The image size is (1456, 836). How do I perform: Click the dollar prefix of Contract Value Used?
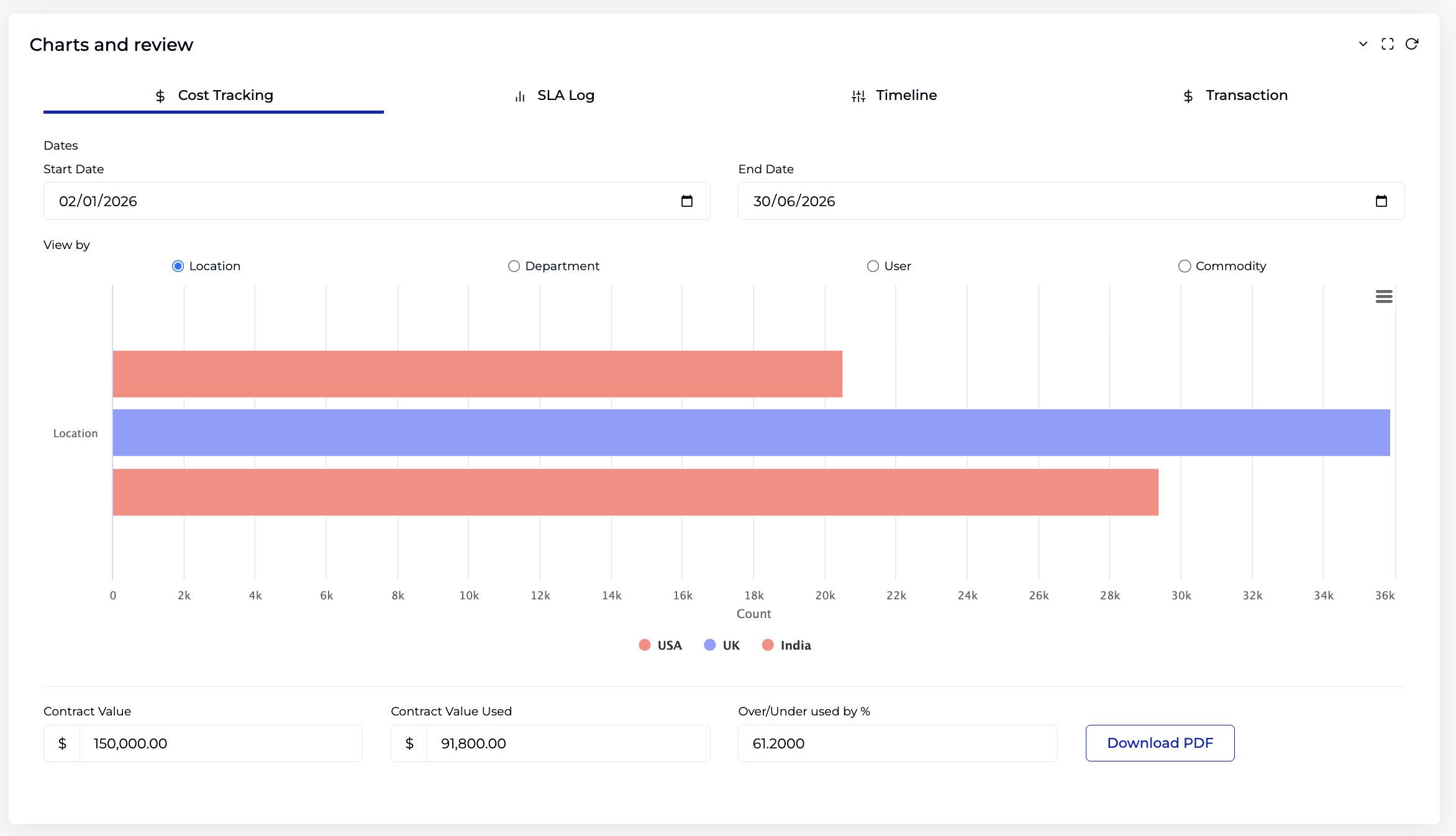[409, 743]
